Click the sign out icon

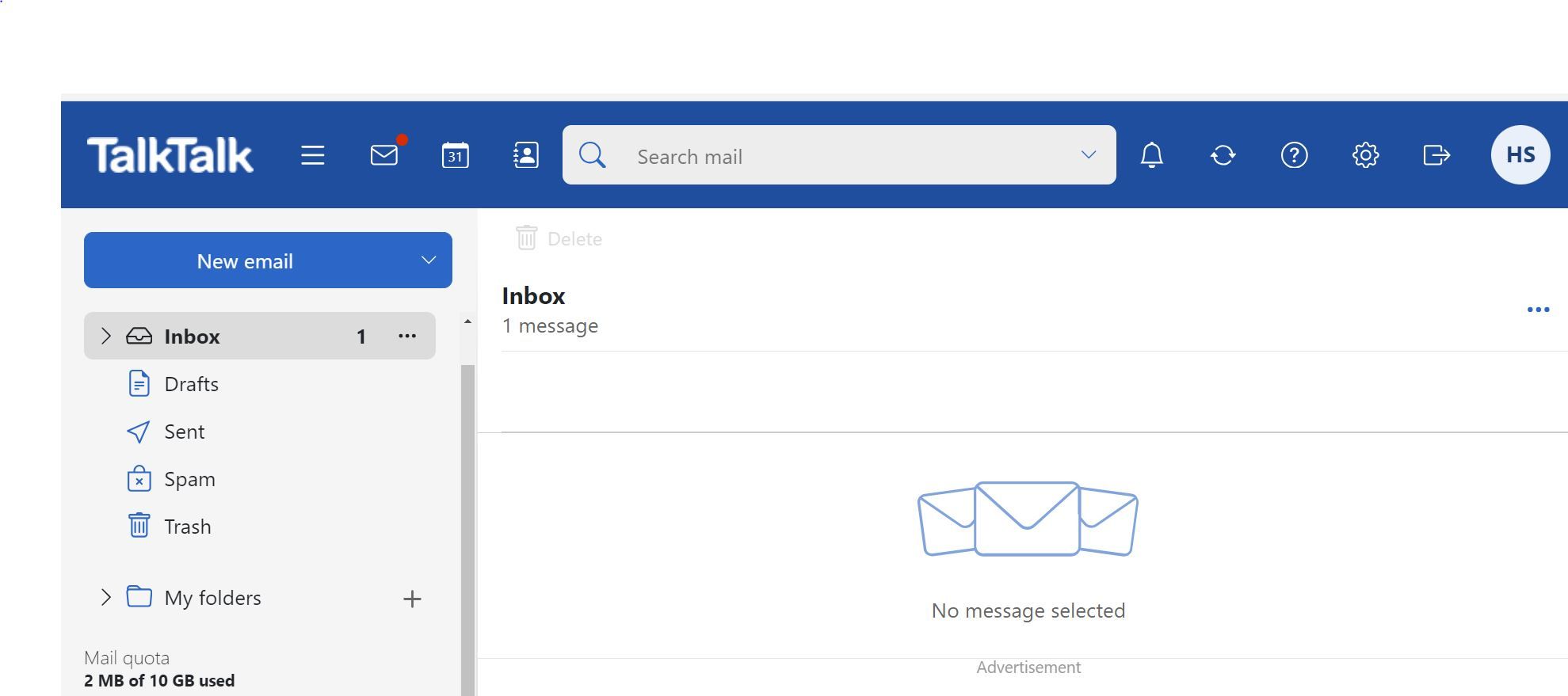coord(1436,155)
